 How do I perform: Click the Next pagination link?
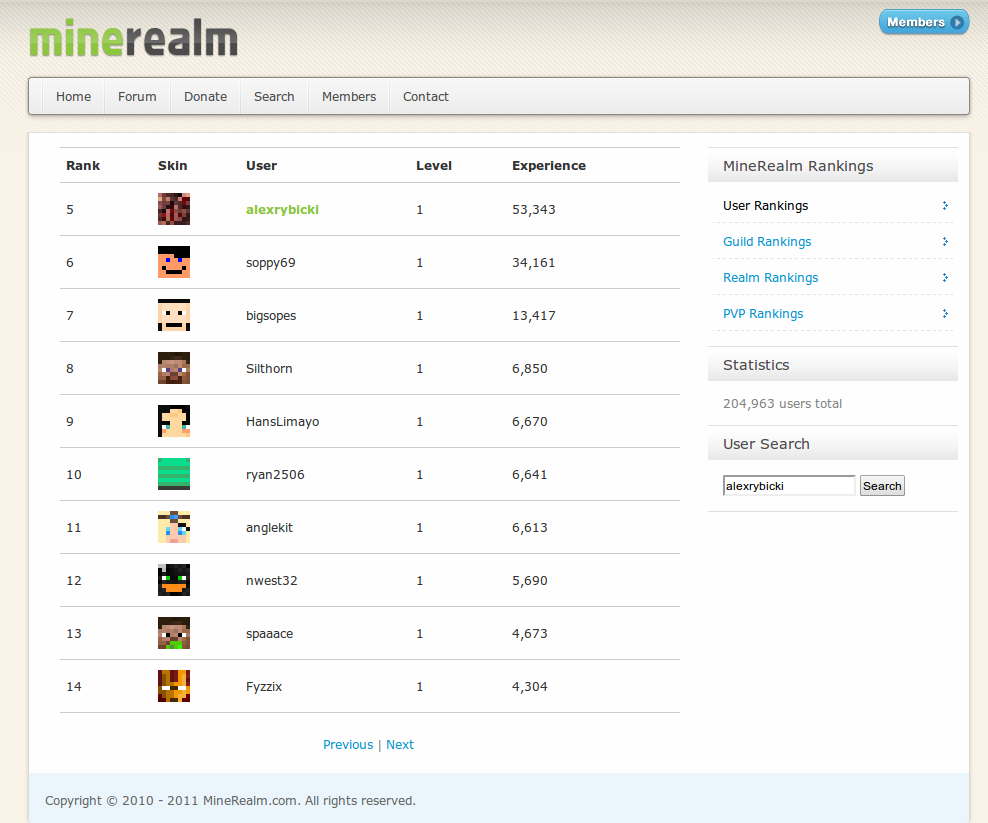pos(400,744)
